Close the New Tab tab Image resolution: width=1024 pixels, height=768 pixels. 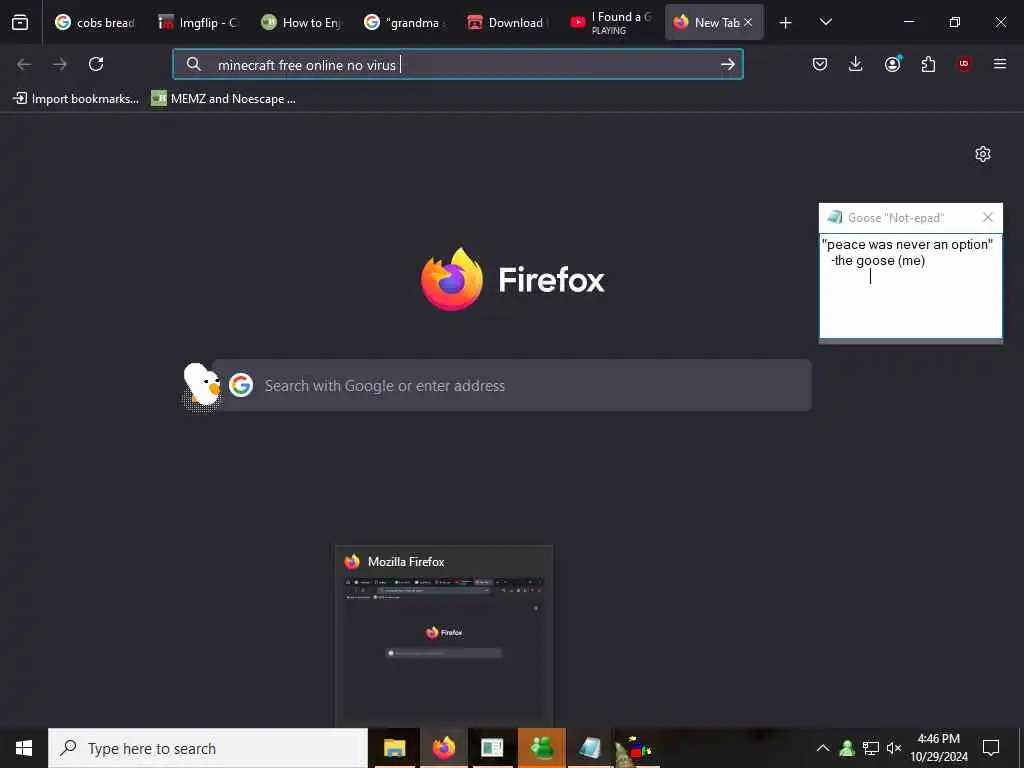point(748,22)
